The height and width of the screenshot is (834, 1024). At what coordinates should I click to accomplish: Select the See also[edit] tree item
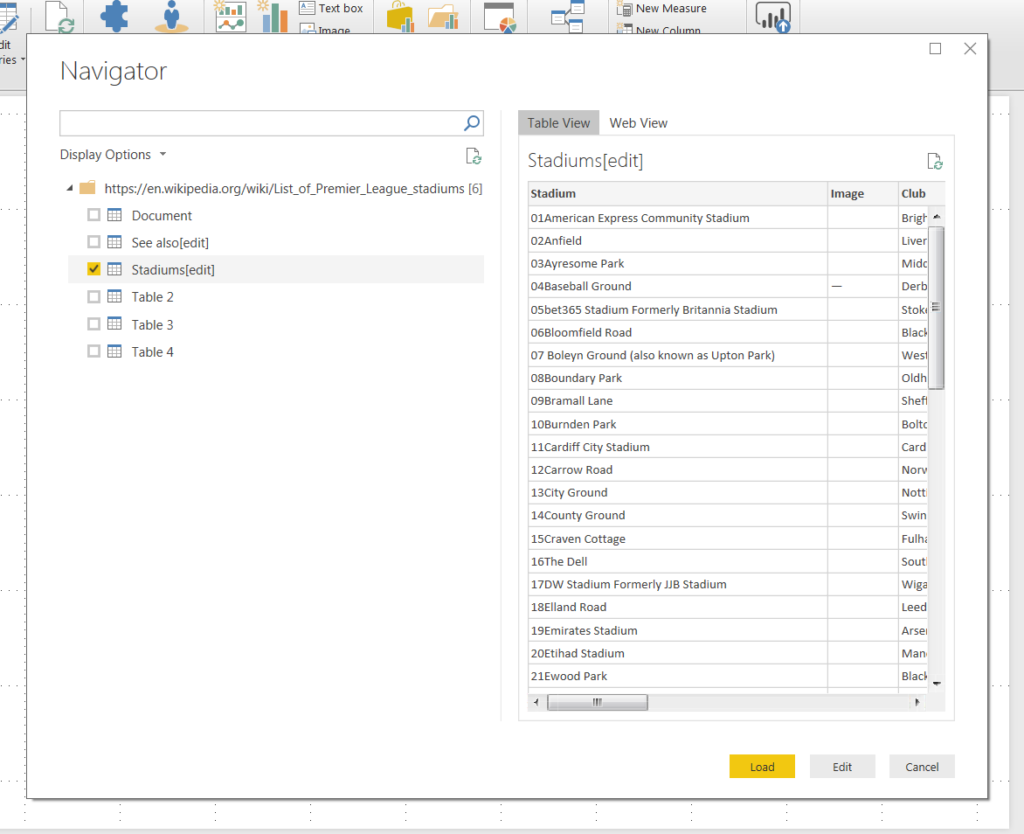170,243
